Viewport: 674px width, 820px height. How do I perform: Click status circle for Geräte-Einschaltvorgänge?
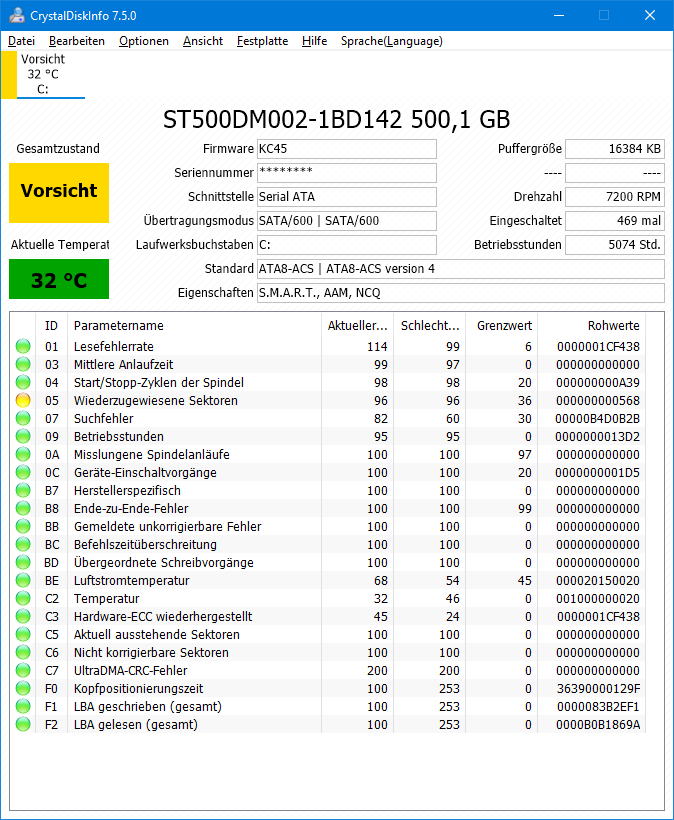23,472
